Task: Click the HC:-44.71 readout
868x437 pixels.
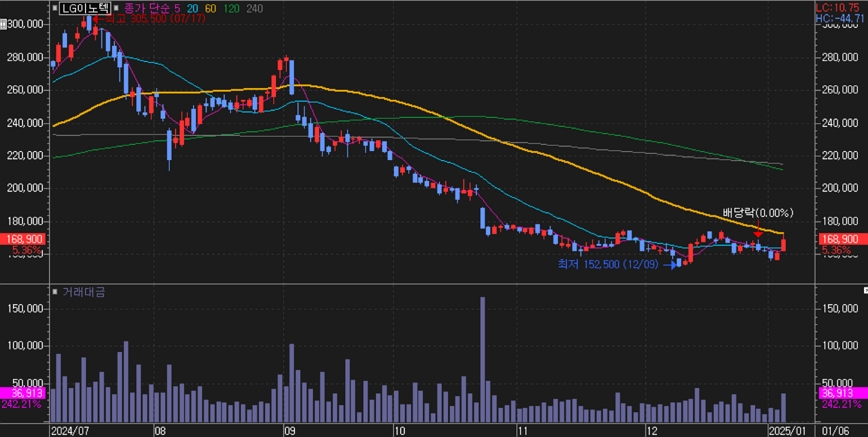Action: (x=840, y=19)
